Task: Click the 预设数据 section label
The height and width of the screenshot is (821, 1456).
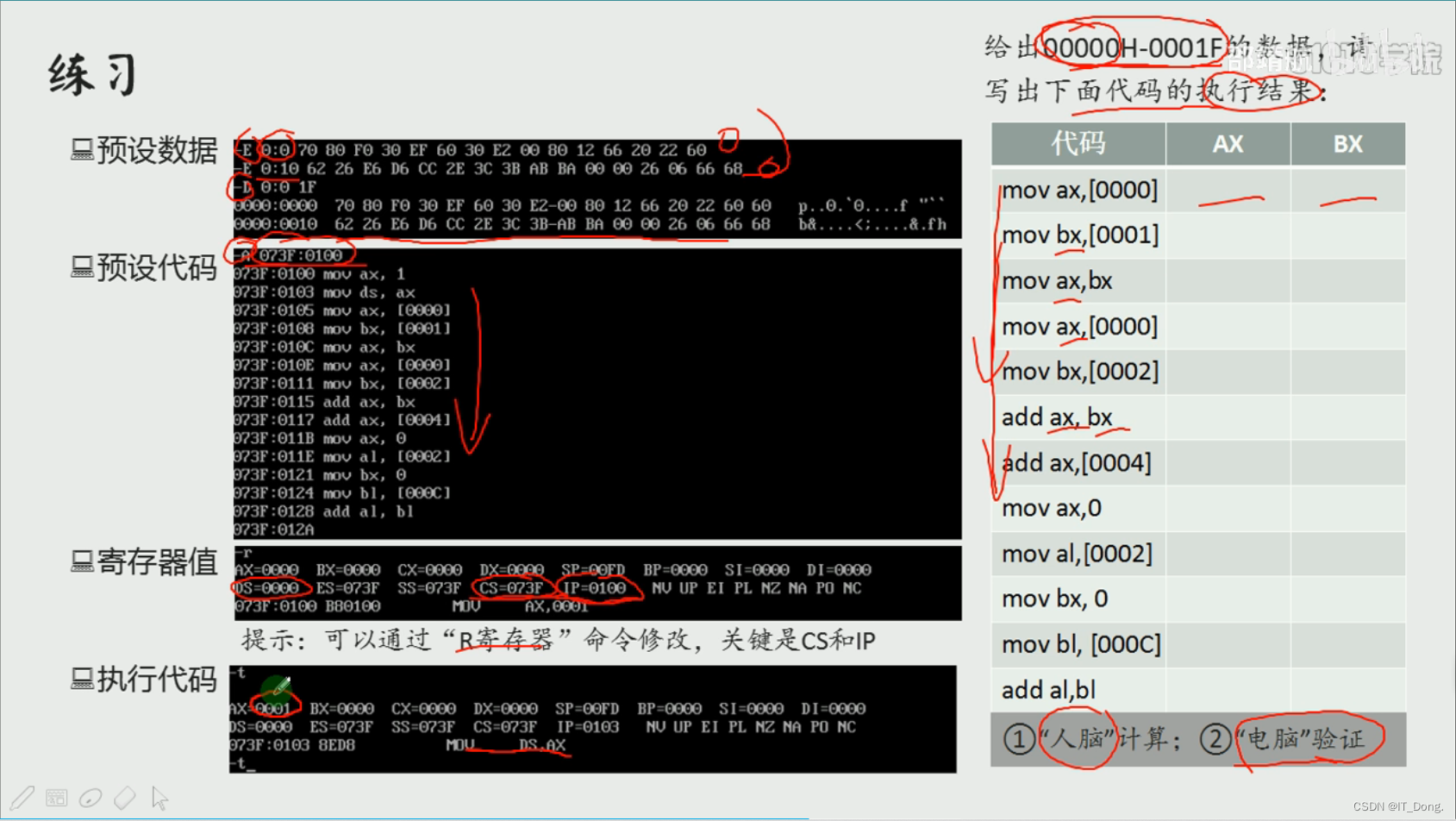Action: tap(156, 150)
